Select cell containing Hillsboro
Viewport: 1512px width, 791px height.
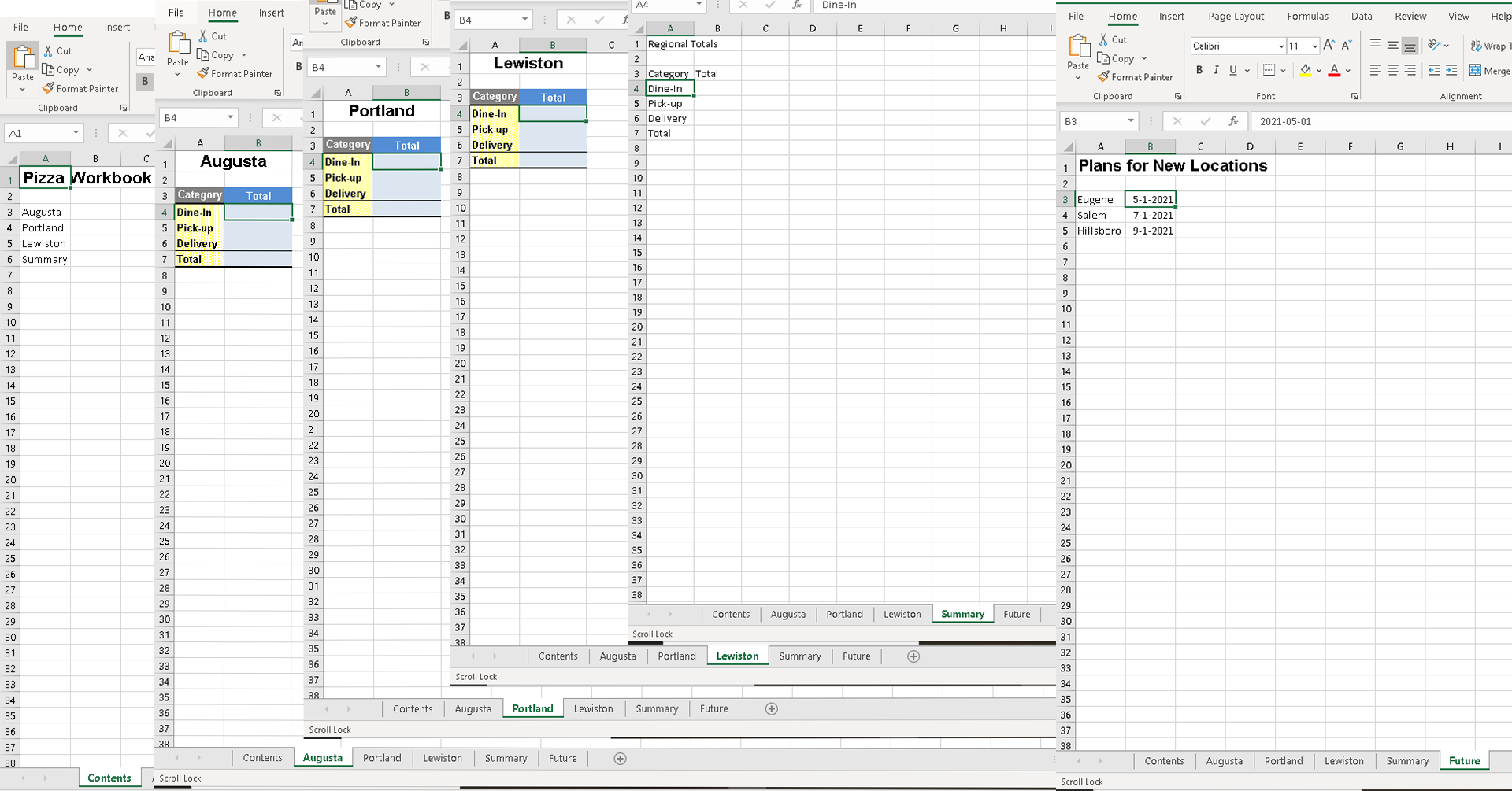click(x=1099, y=231)
